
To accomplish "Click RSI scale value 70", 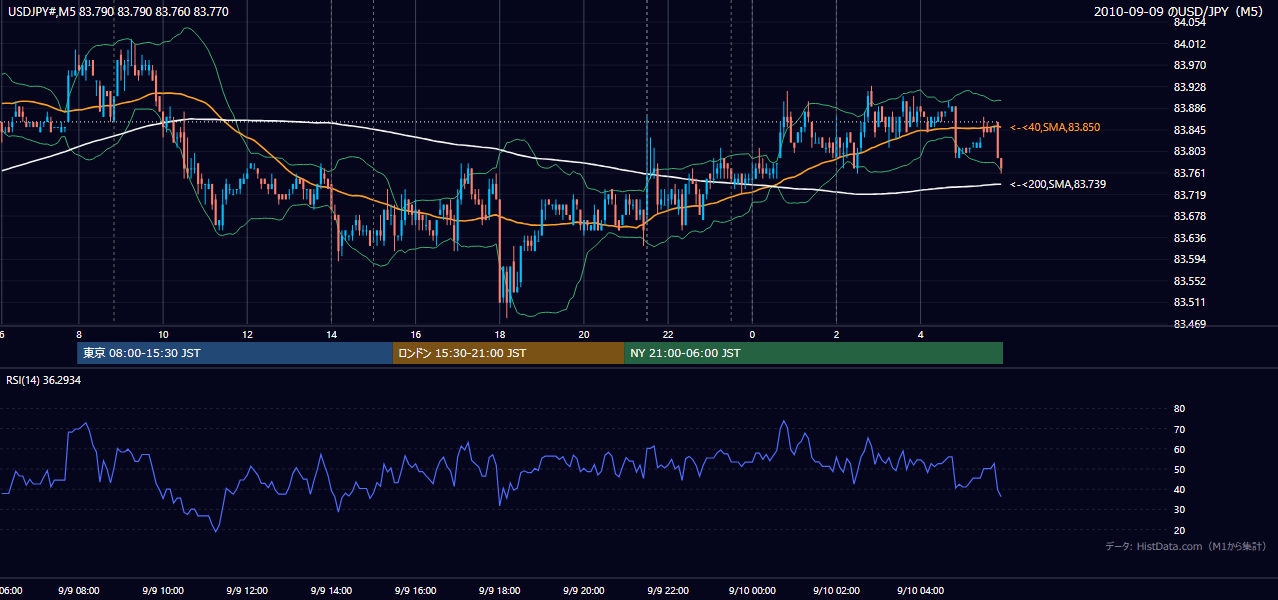I will [1179, 429].
